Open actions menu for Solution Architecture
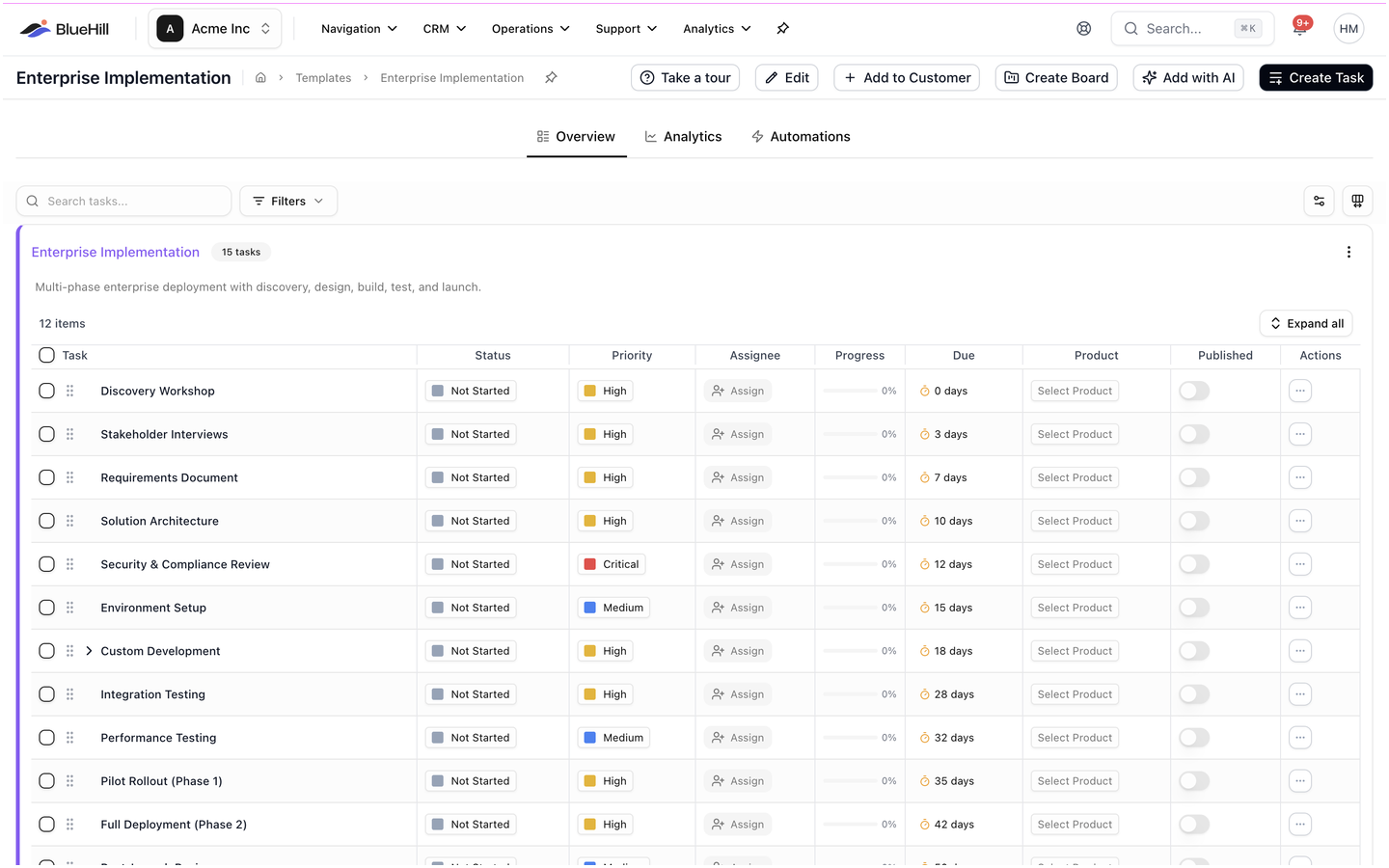 pyautogui.click(x=1300, y=521)
